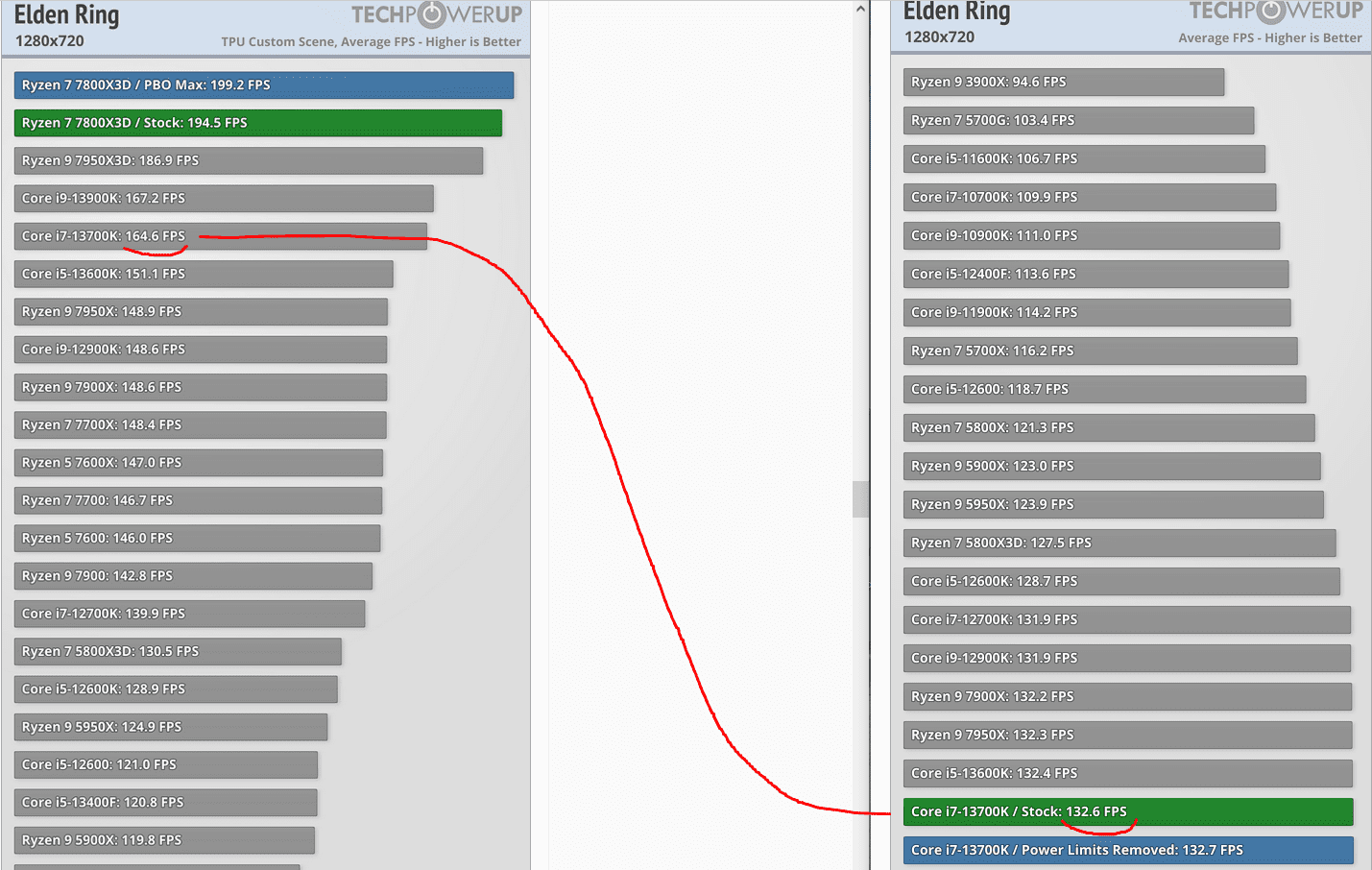1372x870 pixels.
Task: Click the 'Ryzen 7 5800X3D: 130.5 FPS' bar
Action: click(178, 651)
